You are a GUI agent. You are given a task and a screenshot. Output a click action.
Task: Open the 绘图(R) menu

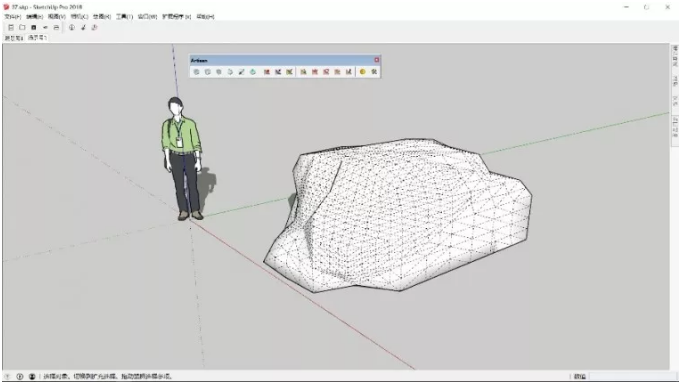pos(102,17)
